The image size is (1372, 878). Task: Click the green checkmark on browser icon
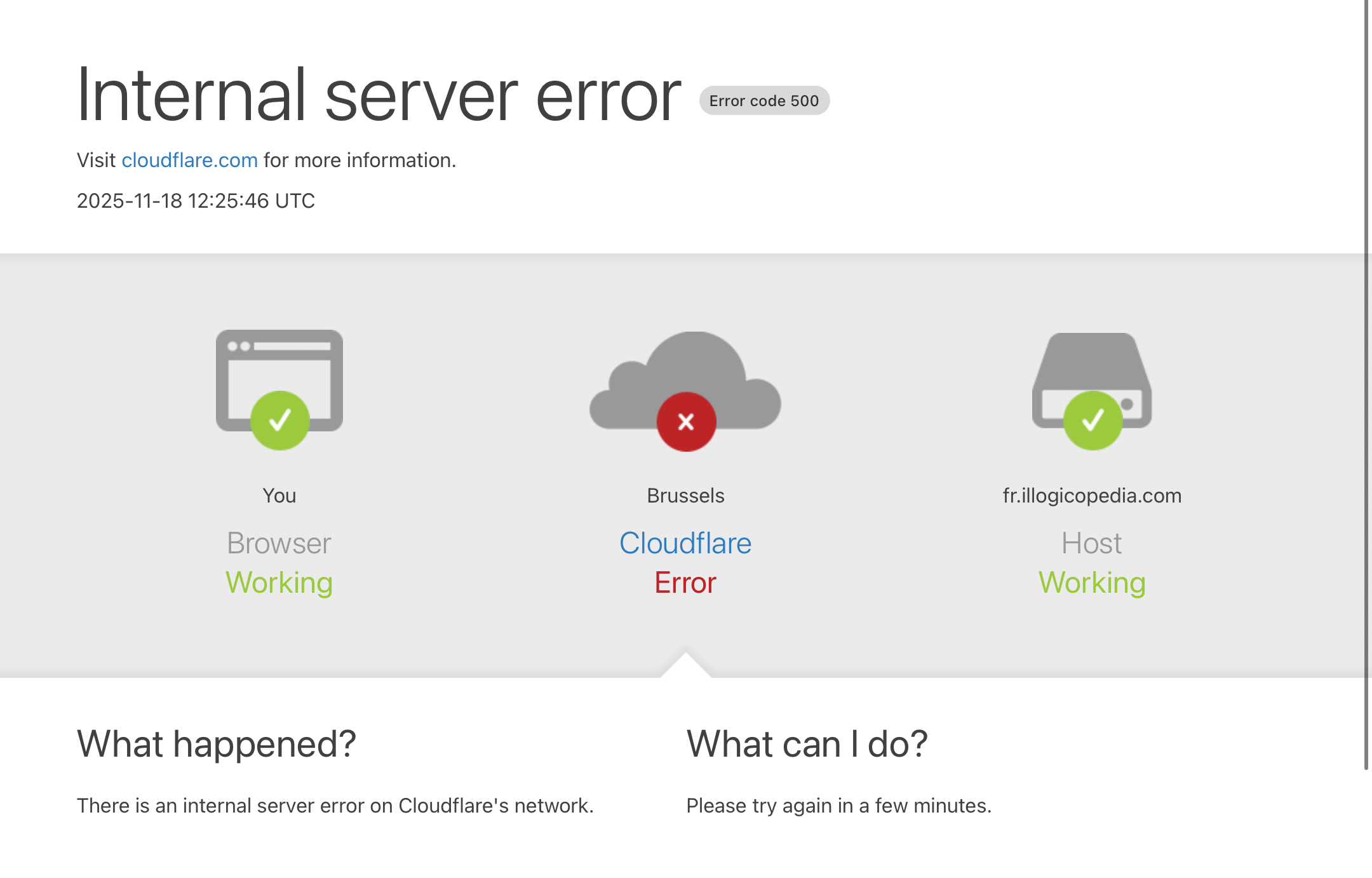279,421
